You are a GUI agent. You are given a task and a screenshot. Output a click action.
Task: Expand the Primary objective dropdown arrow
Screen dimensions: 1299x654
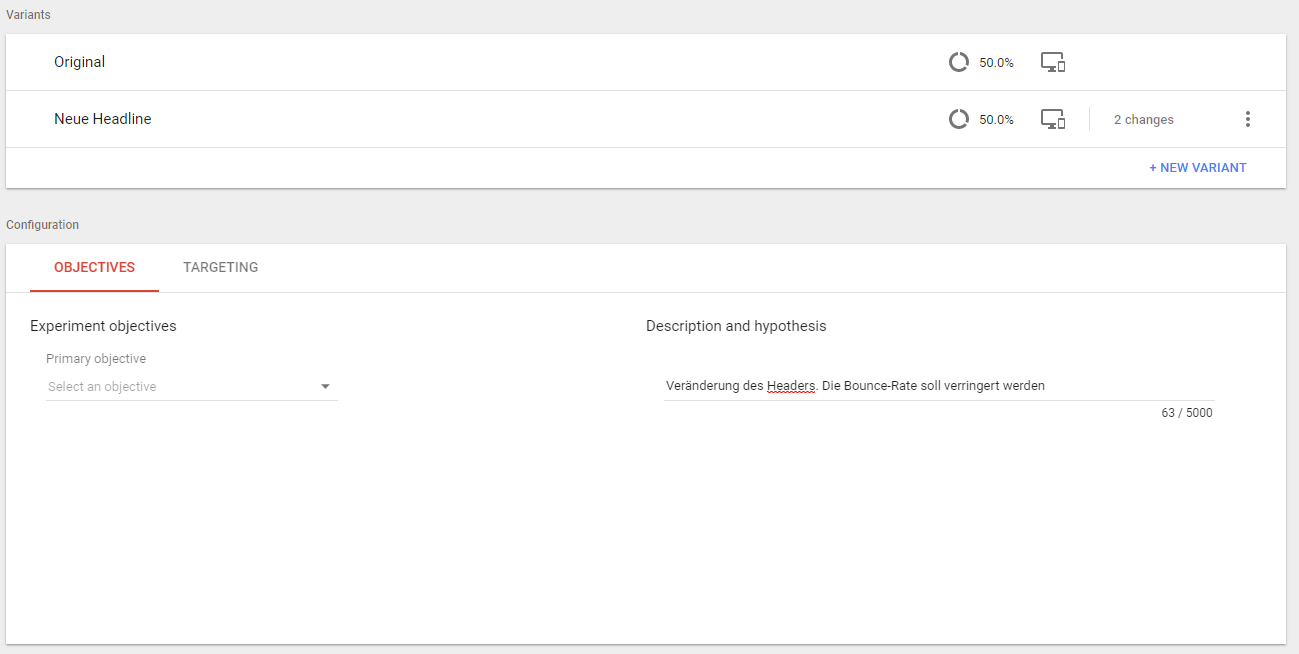click(325, 387)
